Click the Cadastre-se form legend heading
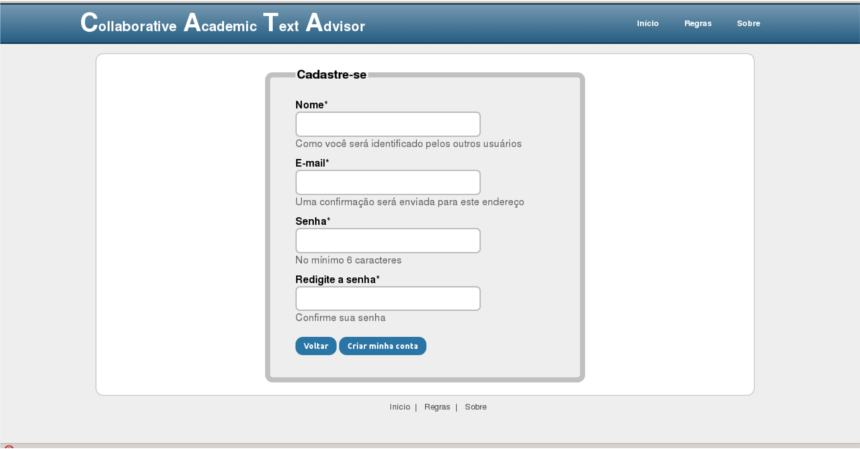This screenshot has height=449, width=860. (x=331, y=75)
